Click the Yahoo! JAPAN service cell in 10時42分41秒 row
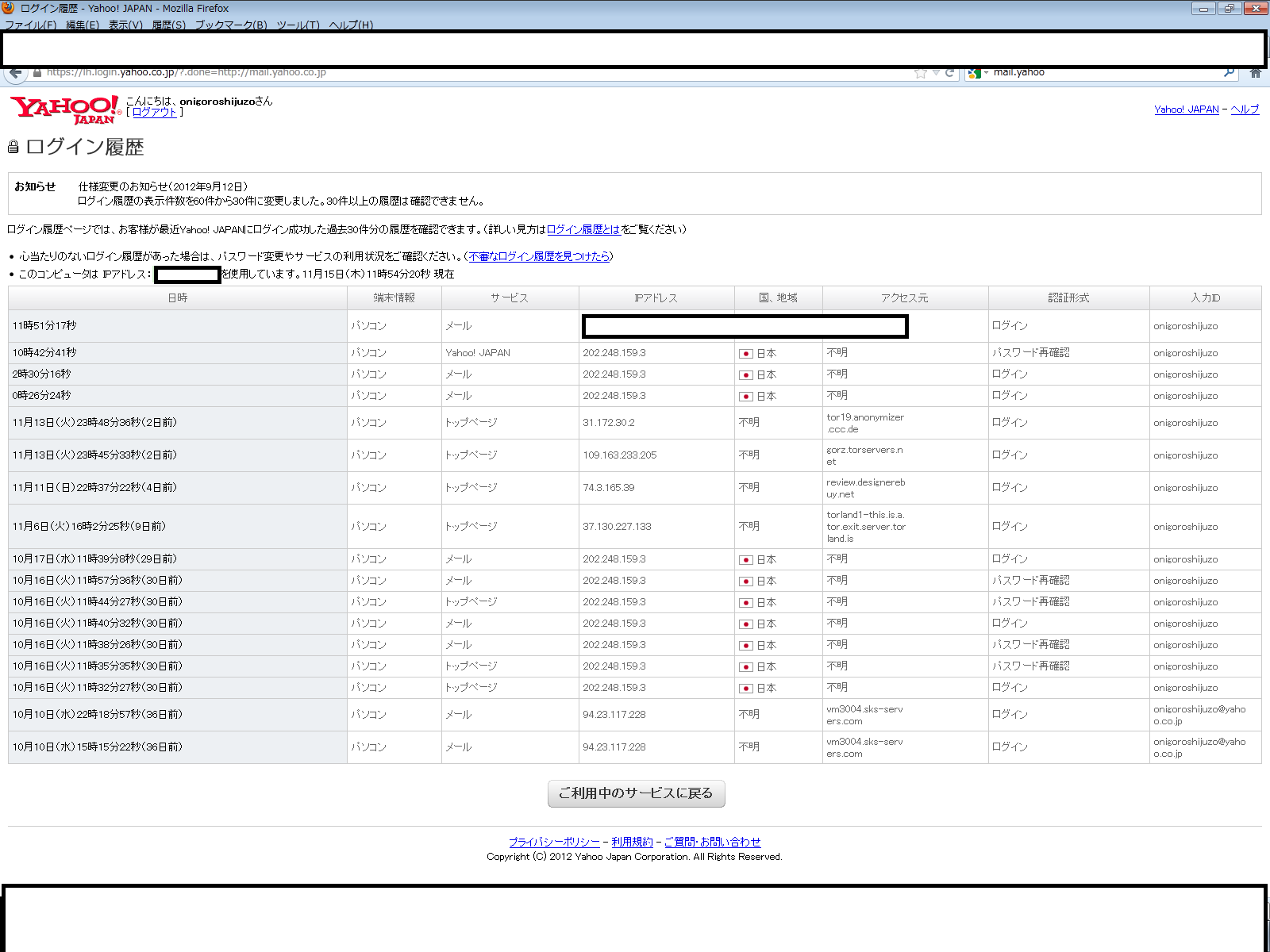Image resolution: width=1270 pixels, height=952 pixels. click(510, 353)
